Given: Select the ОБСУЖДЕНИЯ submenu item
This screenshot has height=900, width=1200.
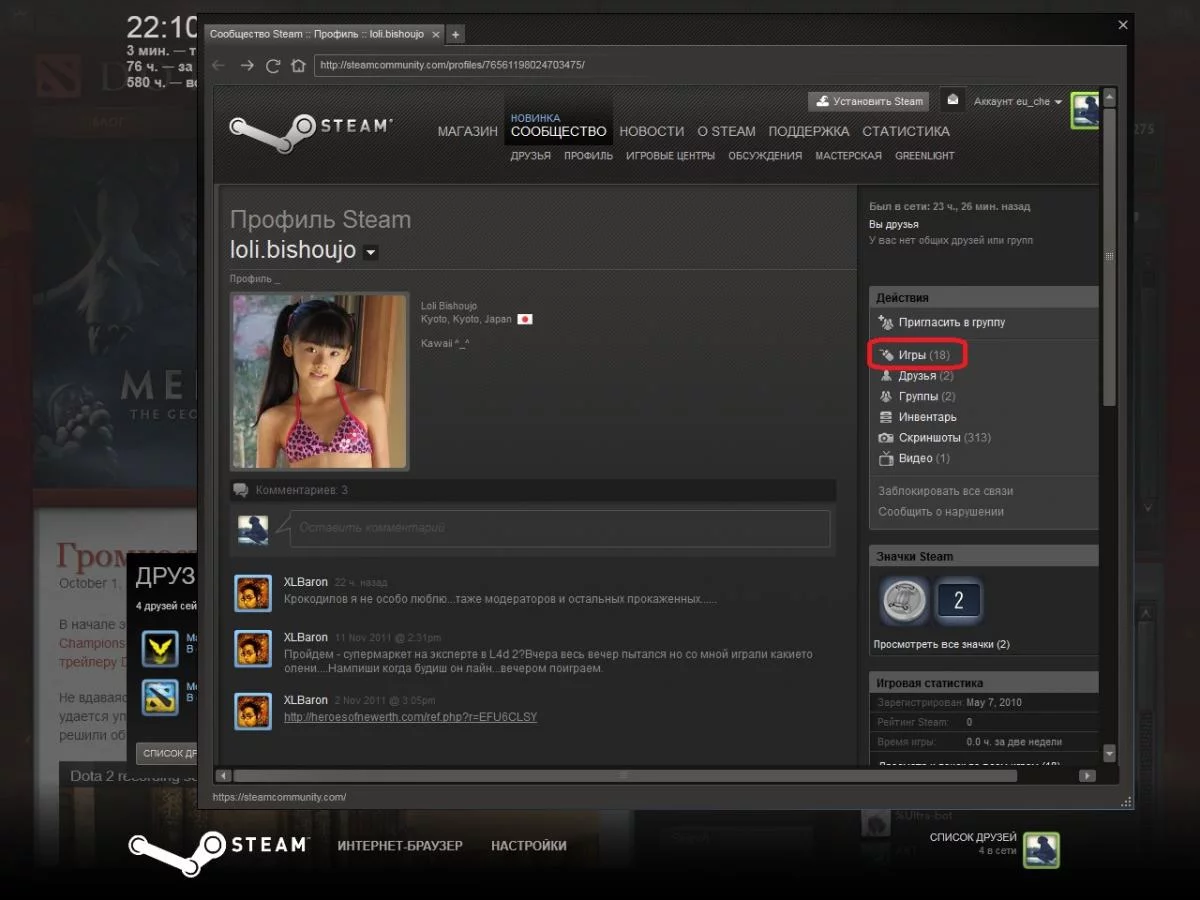Looking at the screenshot, I should (765, 156).
